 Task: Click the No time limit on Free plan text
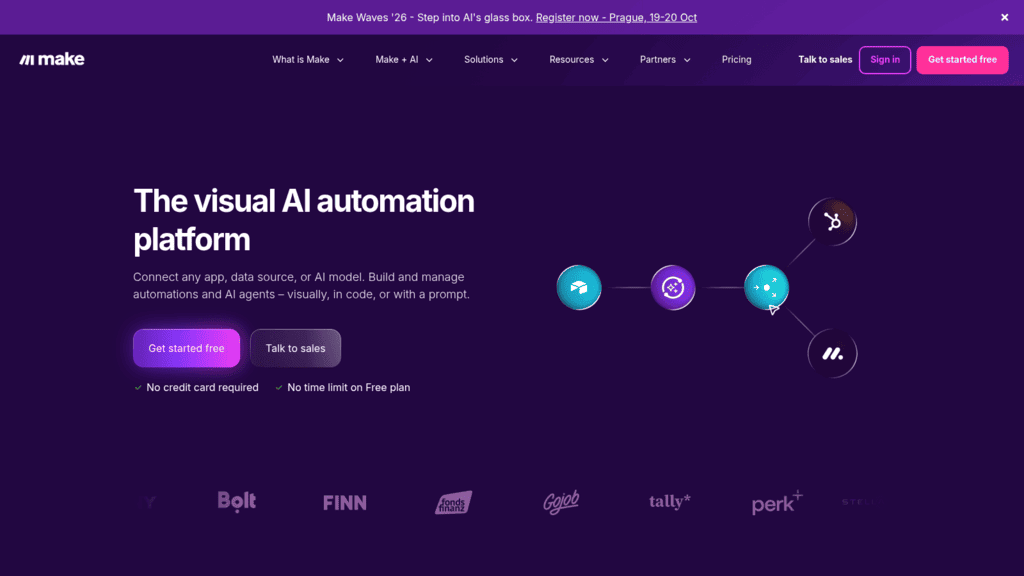[349, 387]
